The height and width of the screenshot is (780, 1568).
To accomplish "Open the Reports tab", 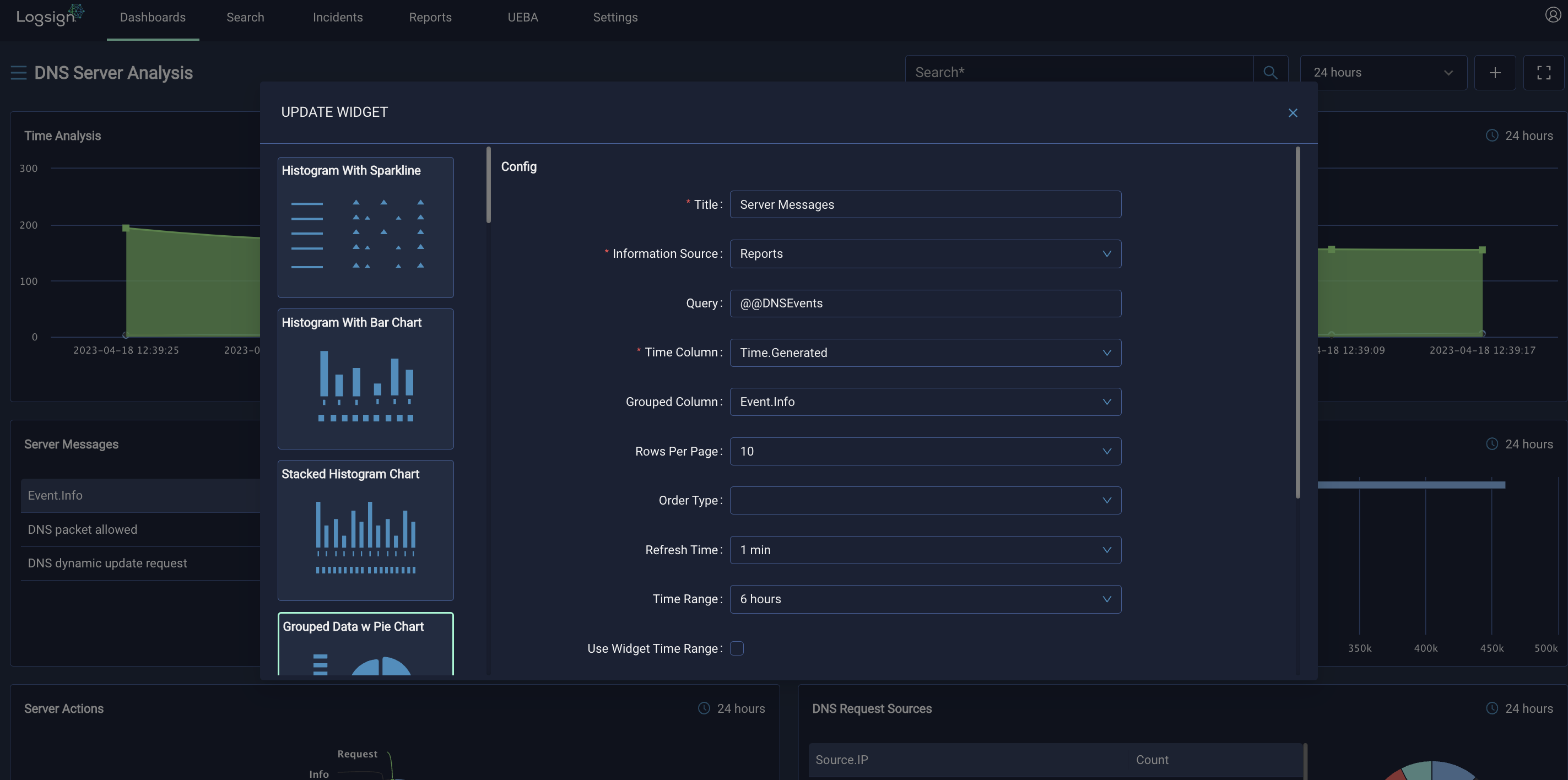I will 430,18.
